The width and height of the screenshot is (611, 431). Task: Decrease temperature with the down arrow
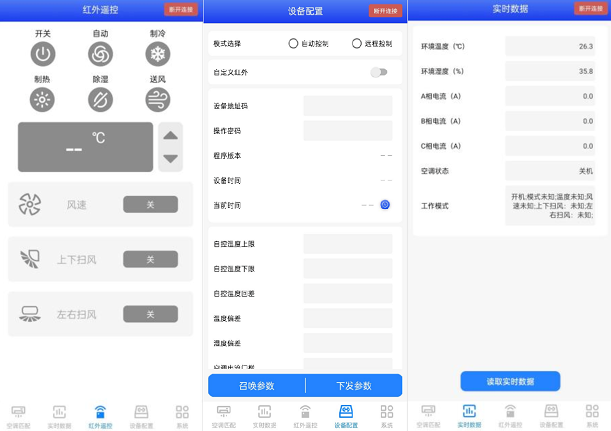[171, 158]
